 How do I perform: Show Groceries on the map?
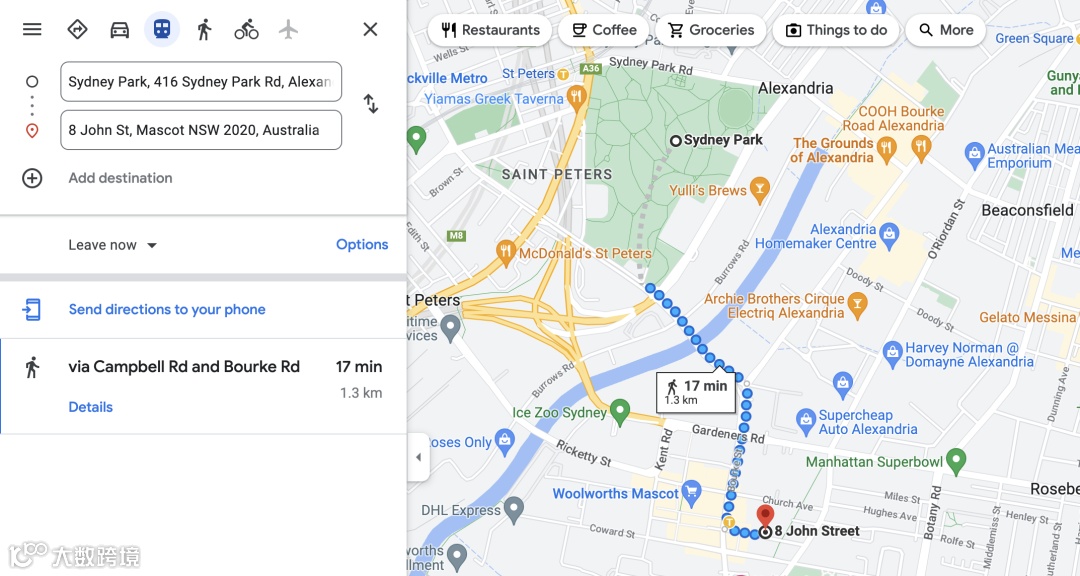(x=711, y=30)
